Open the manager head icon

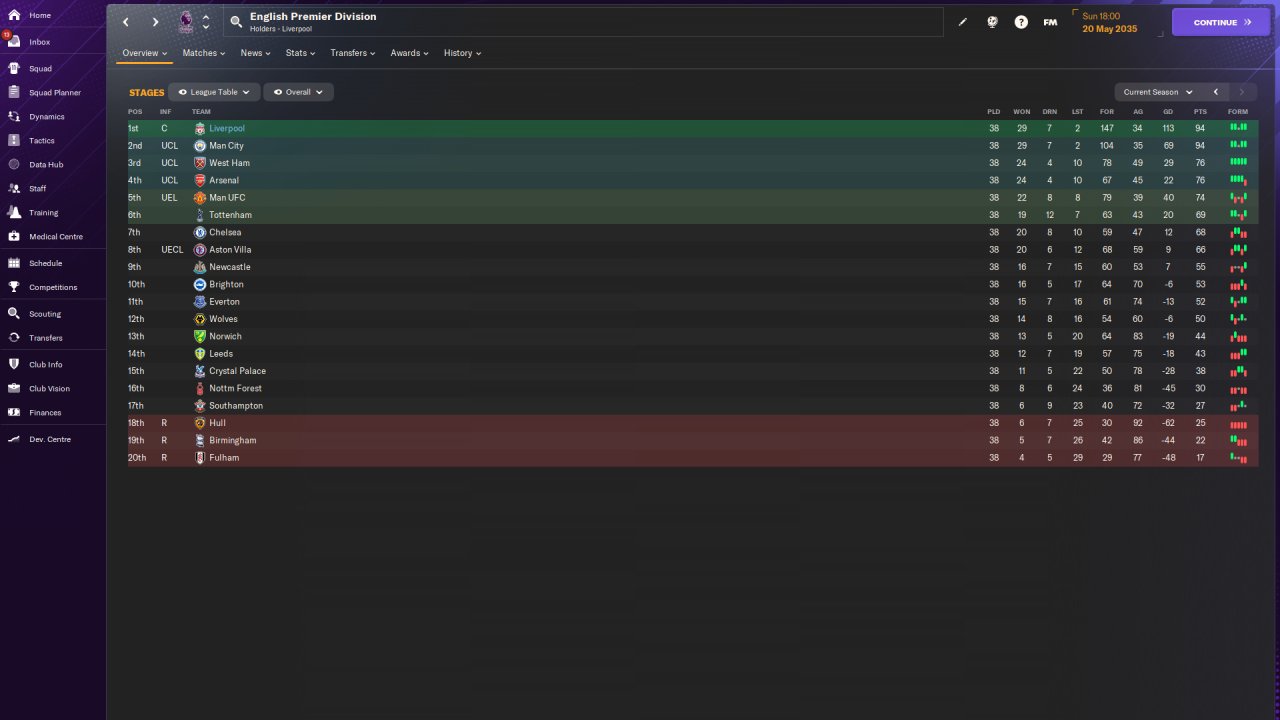click(x=992, y=22)
